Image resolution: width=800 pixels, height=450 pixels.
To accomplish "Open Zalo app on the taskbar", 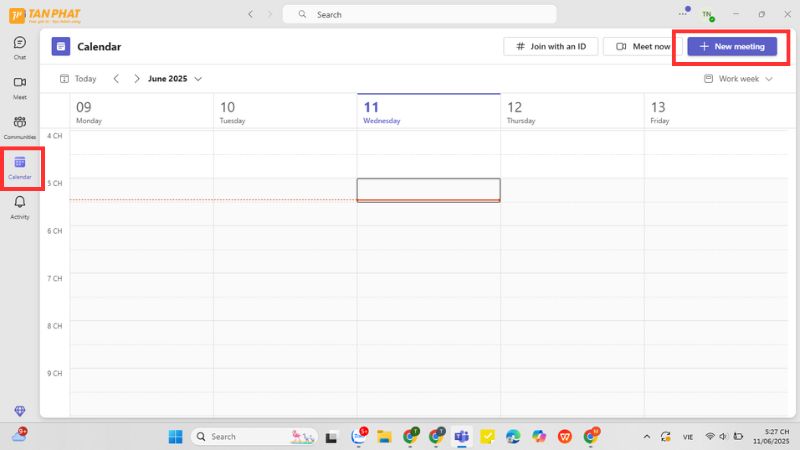I will (x=359, y=436).
